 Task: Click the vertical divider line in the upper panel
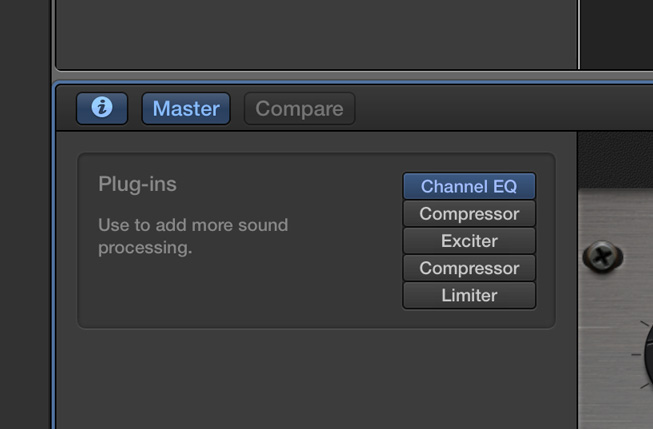(x=578, y=34)
